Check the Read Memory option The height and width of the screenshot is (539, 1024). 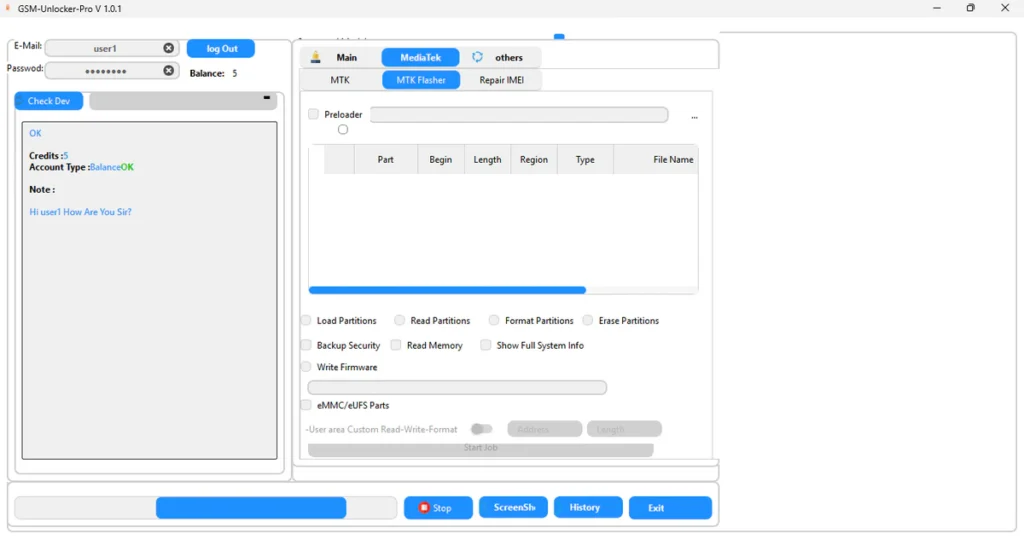coord(396,345)
